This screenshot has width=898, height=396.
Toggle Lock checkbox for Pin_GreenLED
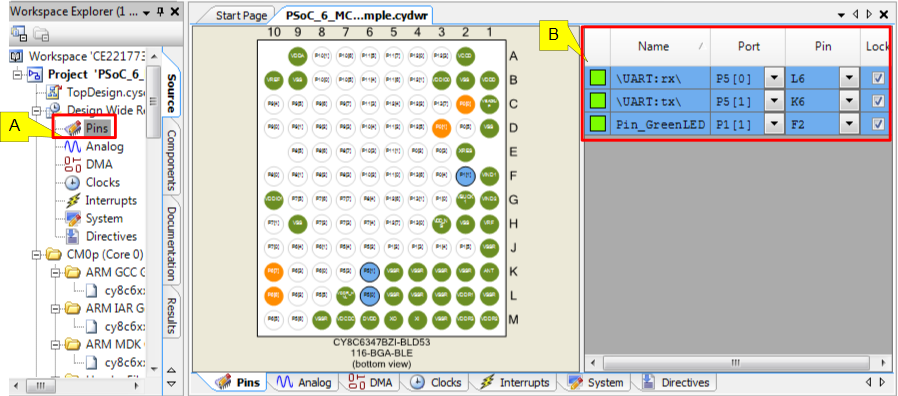(878, 124)
